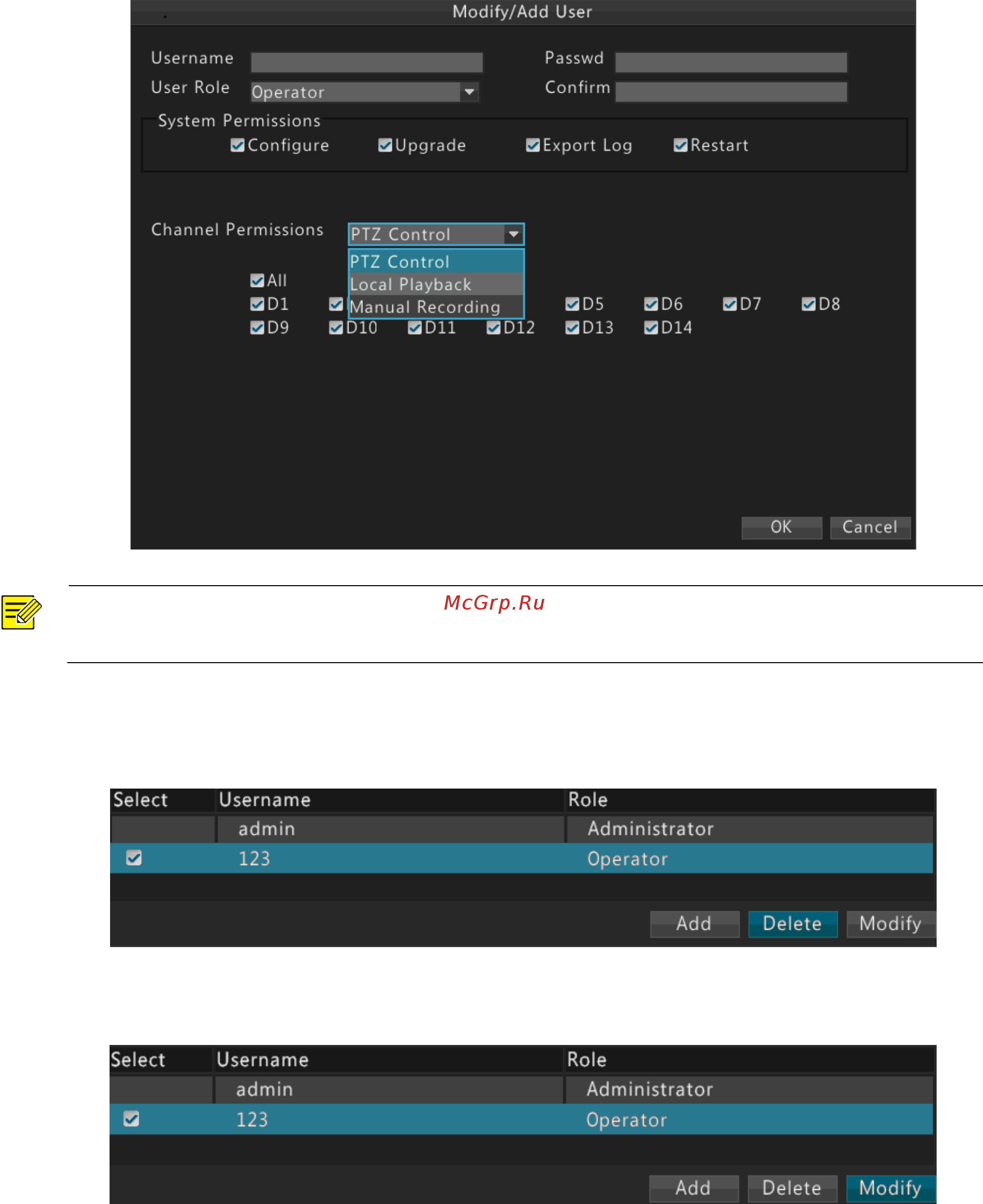Toggle the Export Log checkbox

(x=533, y=146)
